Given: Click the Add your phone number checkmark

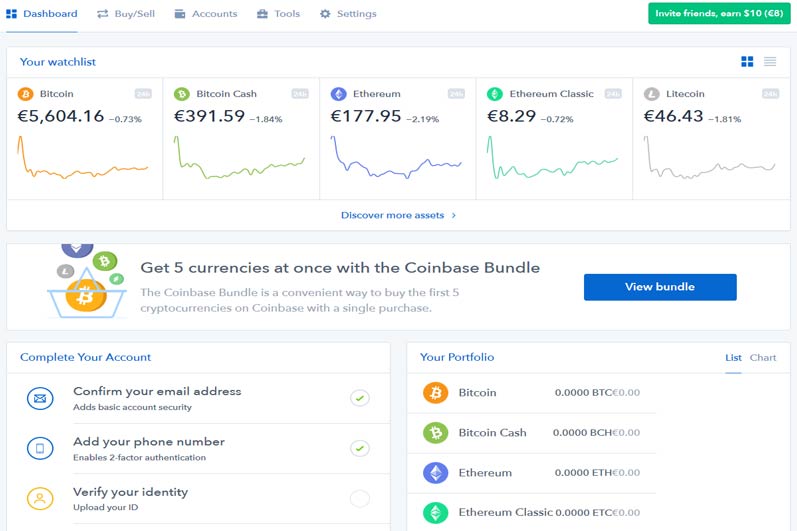Looking at the screenshot, I should pyautogui.click(x=360, y=448).
